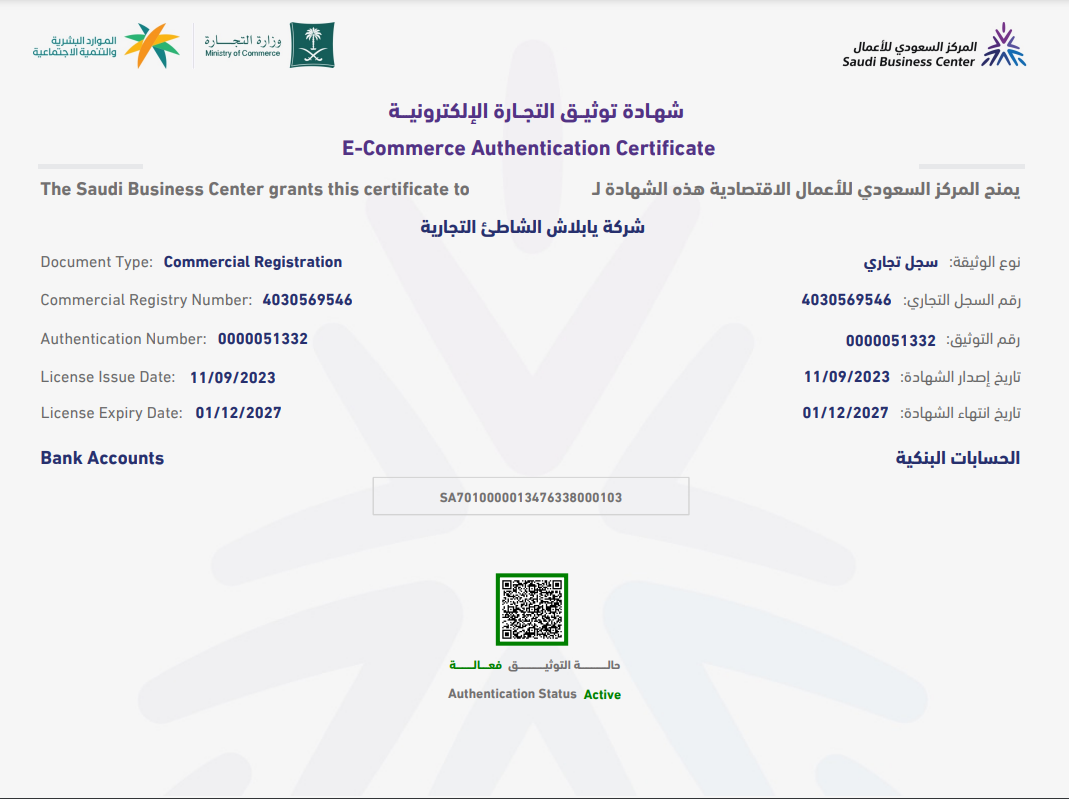Click date beside English License Expiry Date

[x=238, y=413]
